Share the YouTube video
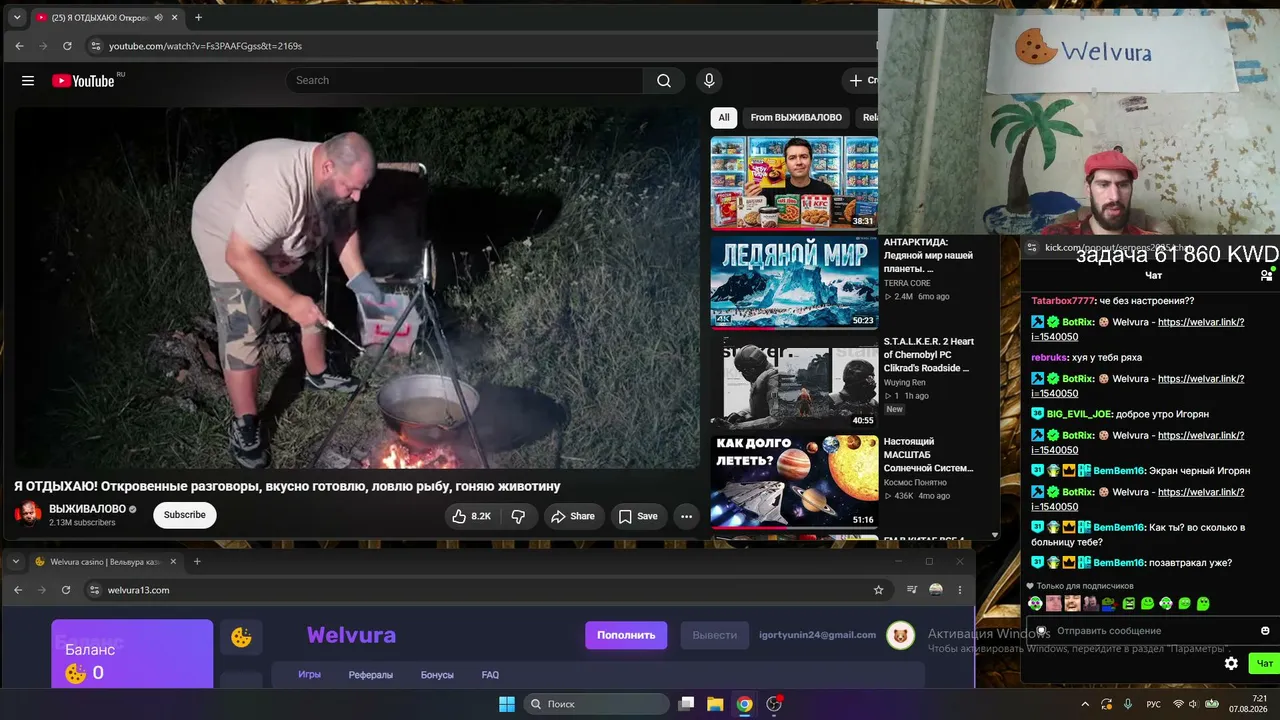This screenshot has height=720, width=1280. (x=573, y=516)
